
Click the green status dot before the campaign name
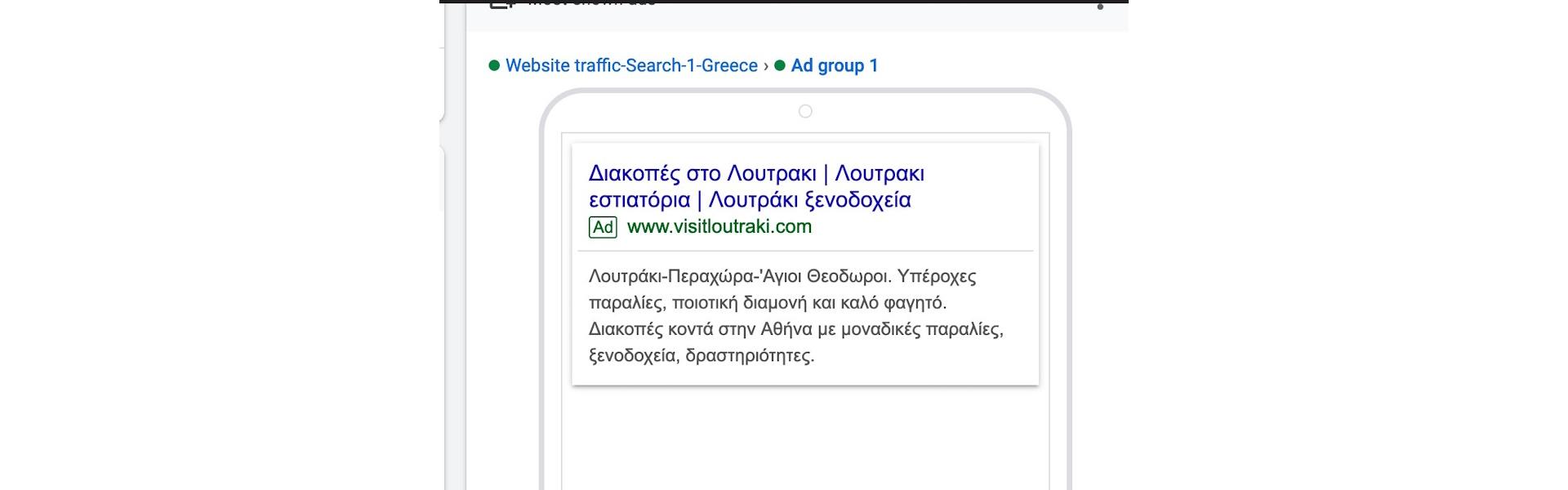494,65
